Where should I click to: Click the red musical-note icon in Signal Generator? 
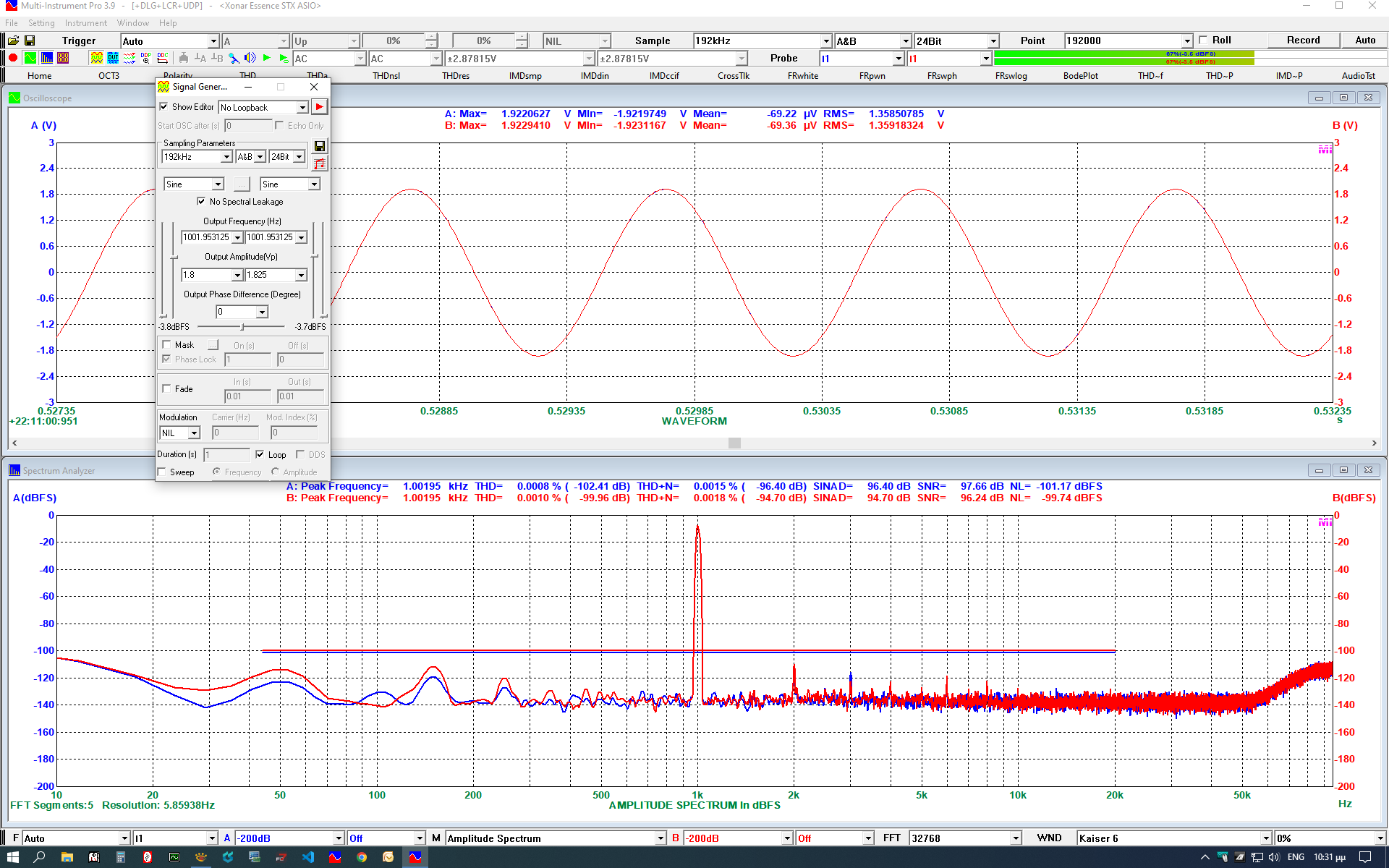319,164
